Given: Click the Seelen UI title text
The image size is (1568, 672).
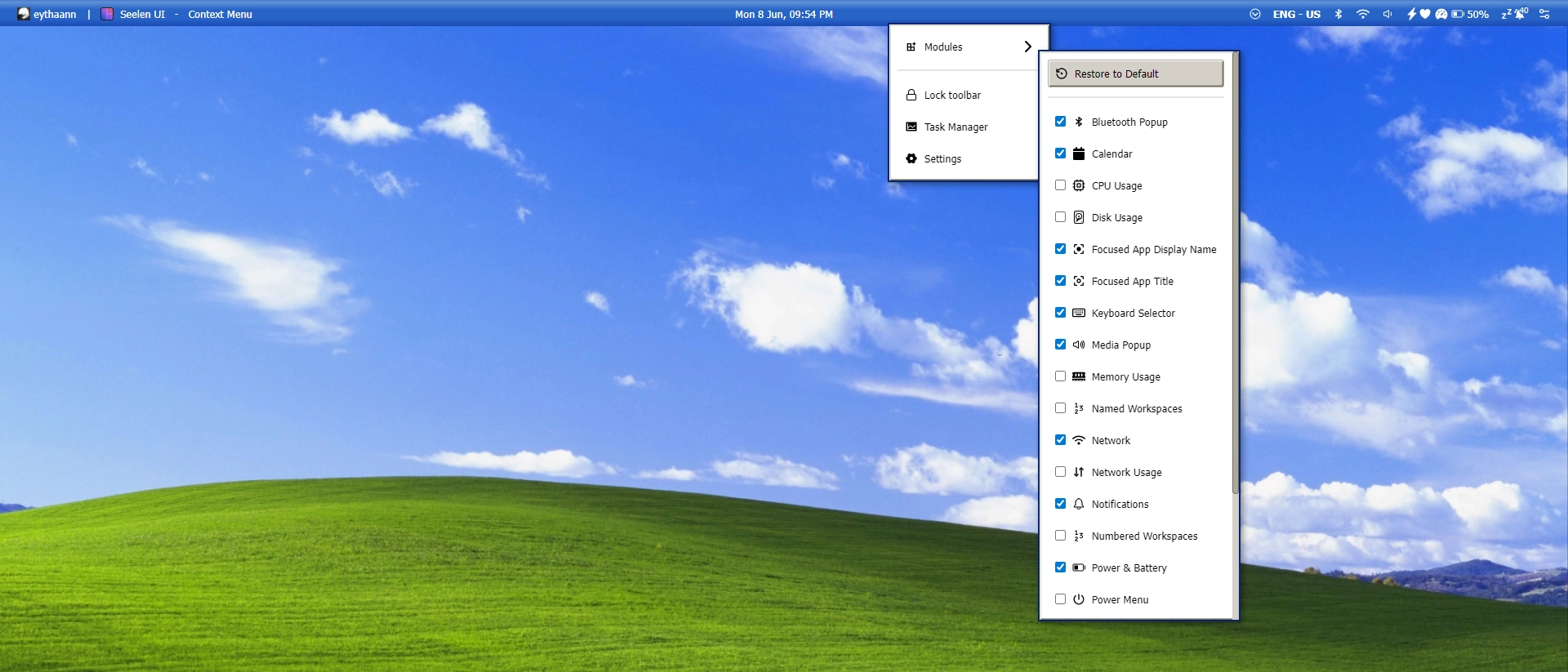Looking at the screenshot, I should click(142, 14).
